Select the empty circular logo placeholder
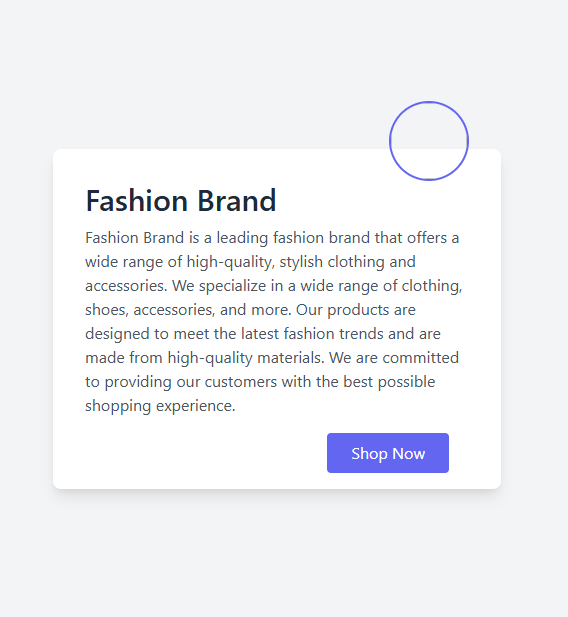 [429, 141]
